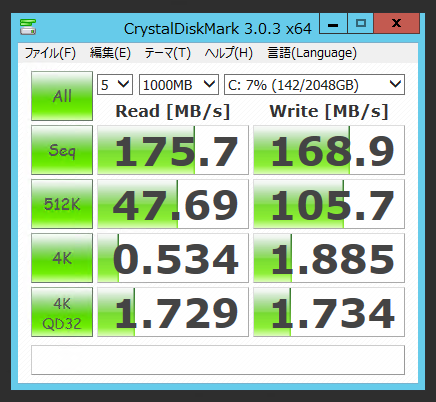The height and width of the screenshot is (402, 436).
Task: Maximize the CrystalDiskMark window
Action: click(x=361, y=23)
